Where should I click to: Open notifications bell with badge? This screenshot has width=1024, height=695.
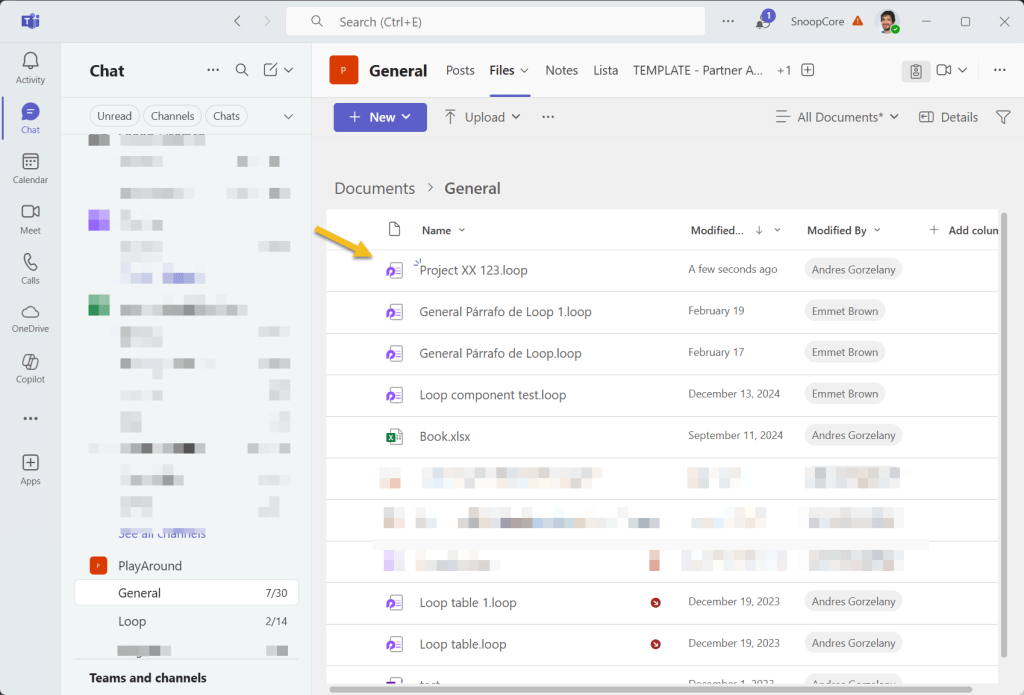[764, 22]
